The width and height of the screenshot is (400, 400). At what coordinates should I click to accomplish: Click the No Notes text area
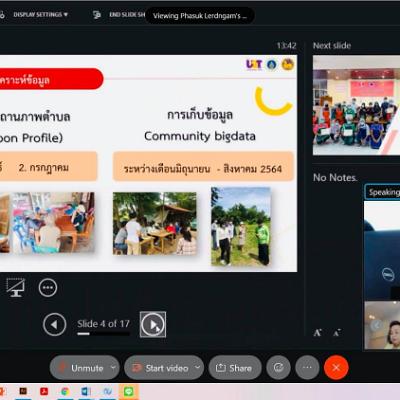pyautogui.click(x=335, y=178)
